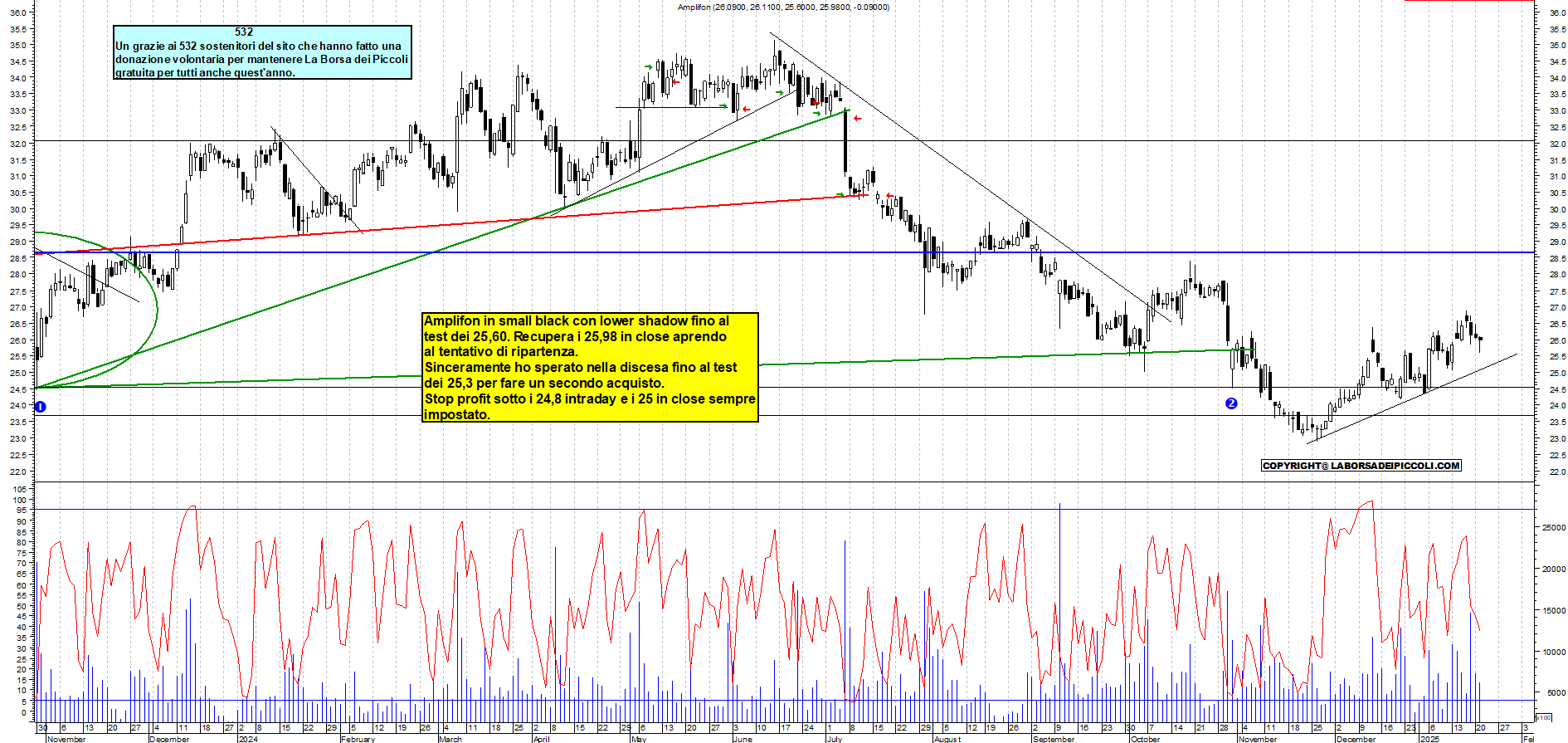Viewport: 1568px width, 743px height.
Task: Click the COPYRIGHT@LABORSADEIPICCOLI.COM label
Action: tap(1361, 466)
